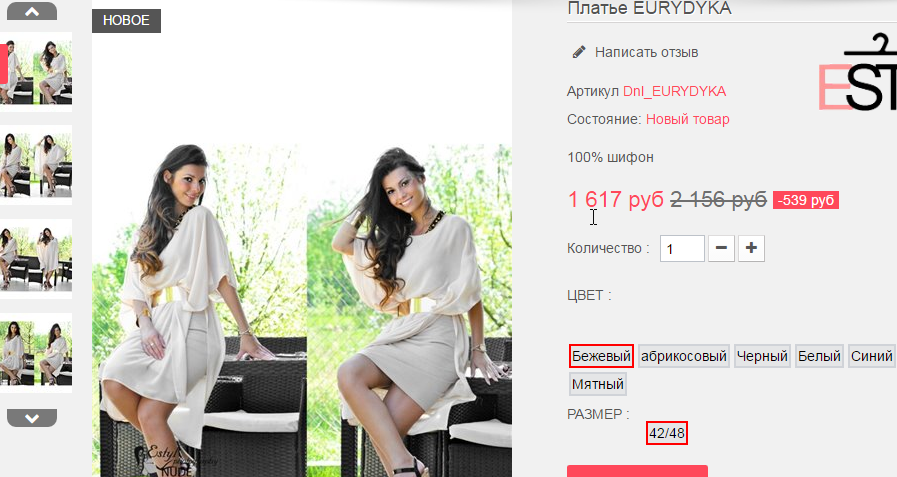Pick the Черный color option
This screenshot has height=477, width=897.
pos(762,356)
